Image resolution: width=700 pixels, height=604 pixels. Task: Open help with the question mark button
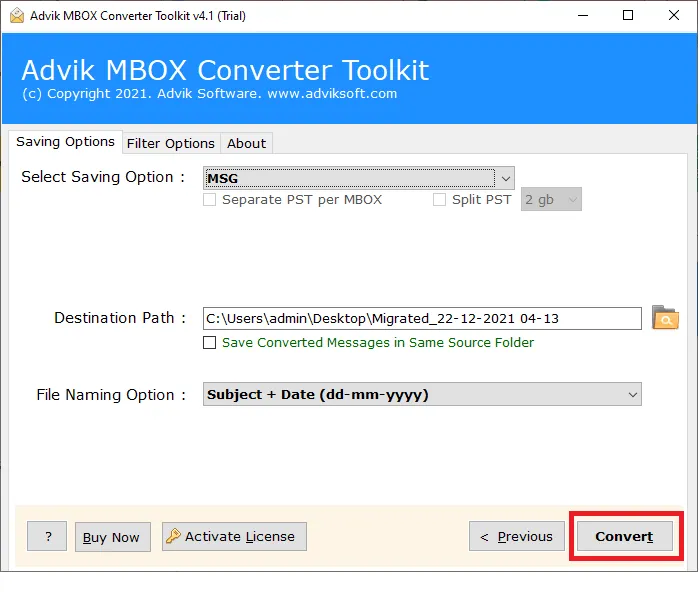click(x=47, y=536)
